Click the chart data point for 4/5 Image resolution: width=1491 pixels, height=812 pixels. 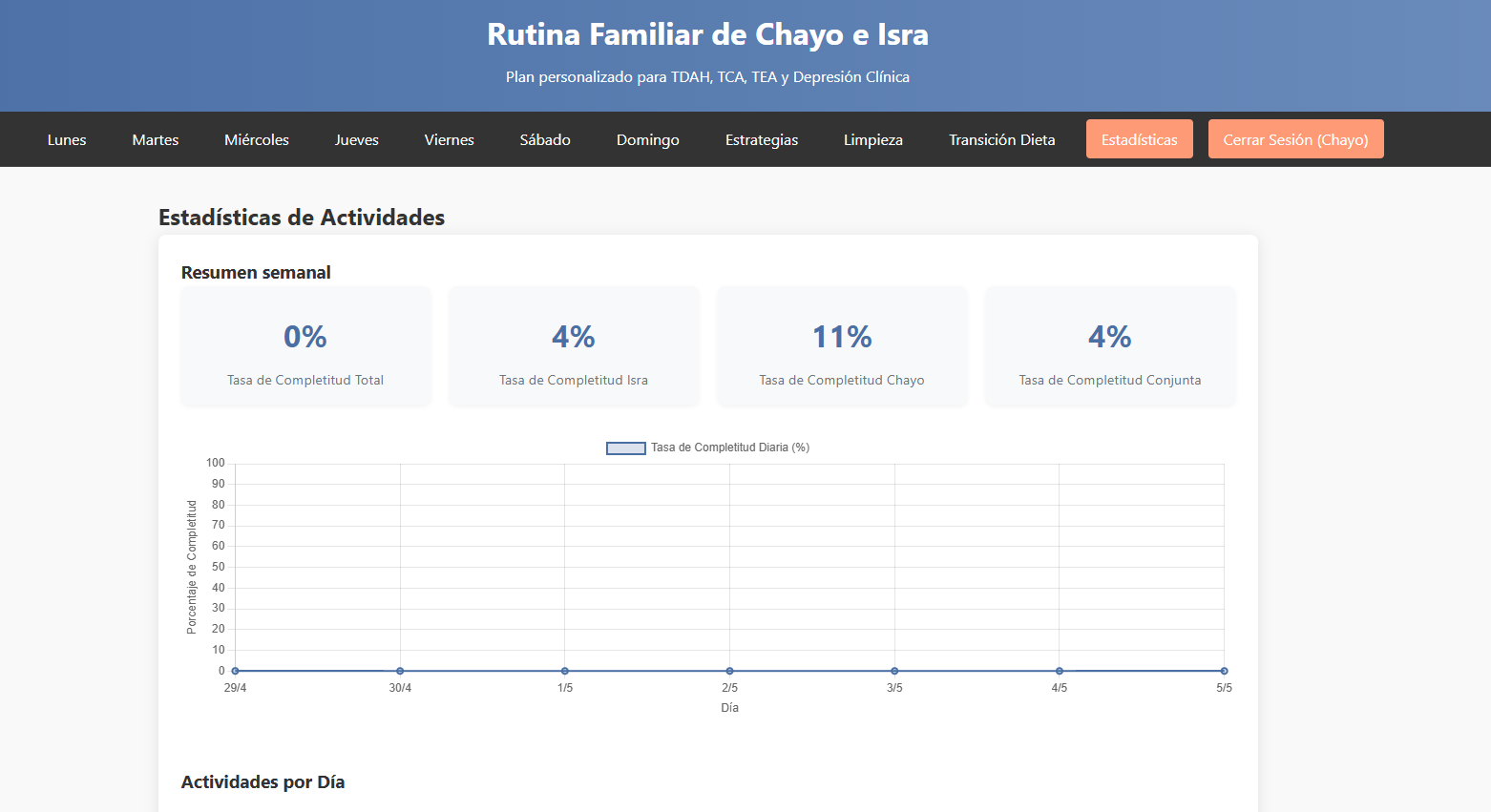click(x=1060, y=671)
